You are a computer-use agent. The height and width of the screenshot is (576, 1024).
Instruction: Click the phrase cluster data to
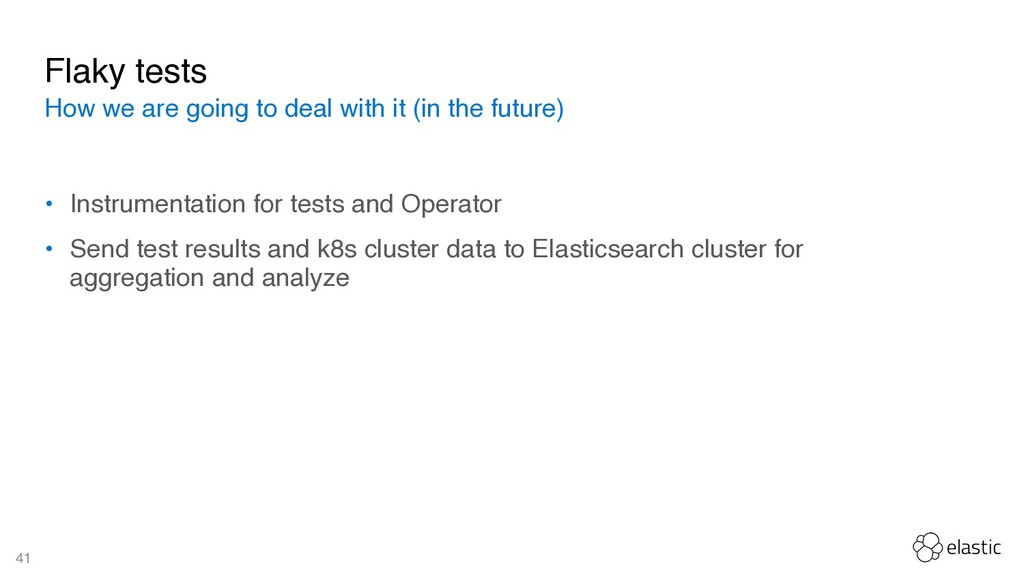(444, 249)
